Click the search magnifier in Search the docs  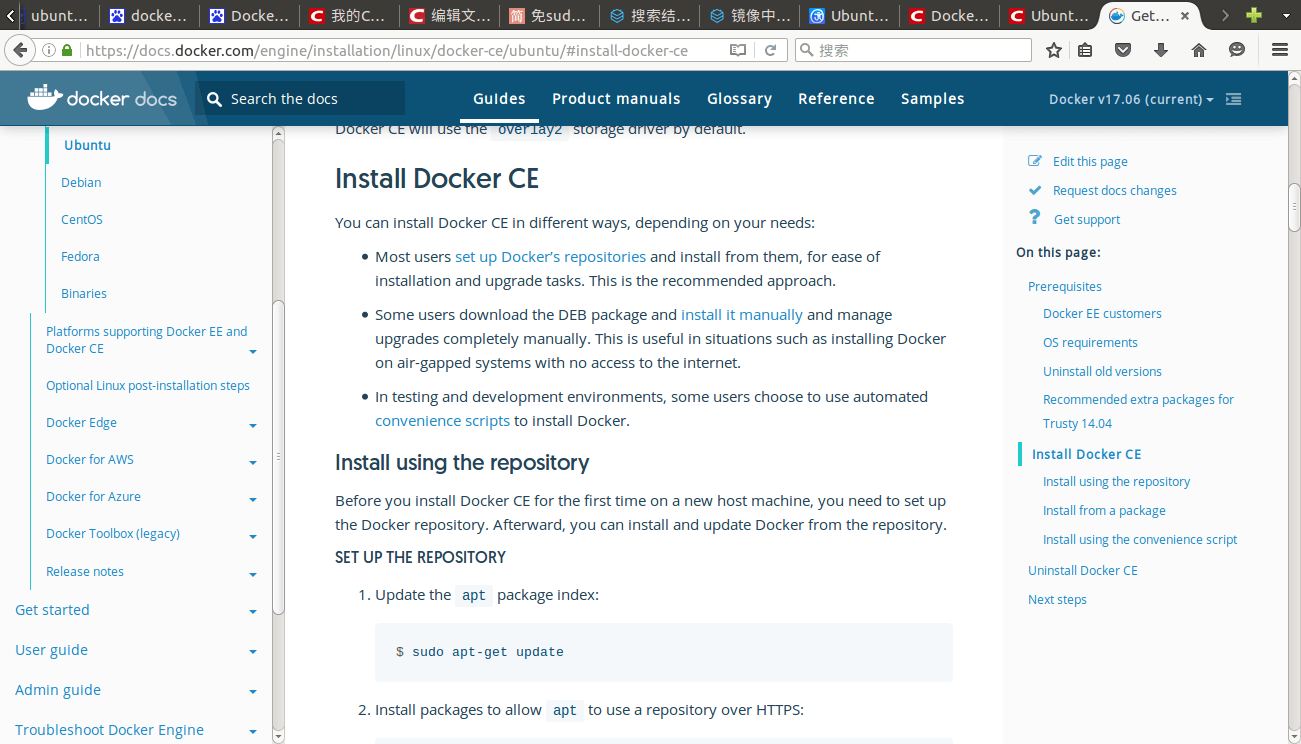click(213, 99)
